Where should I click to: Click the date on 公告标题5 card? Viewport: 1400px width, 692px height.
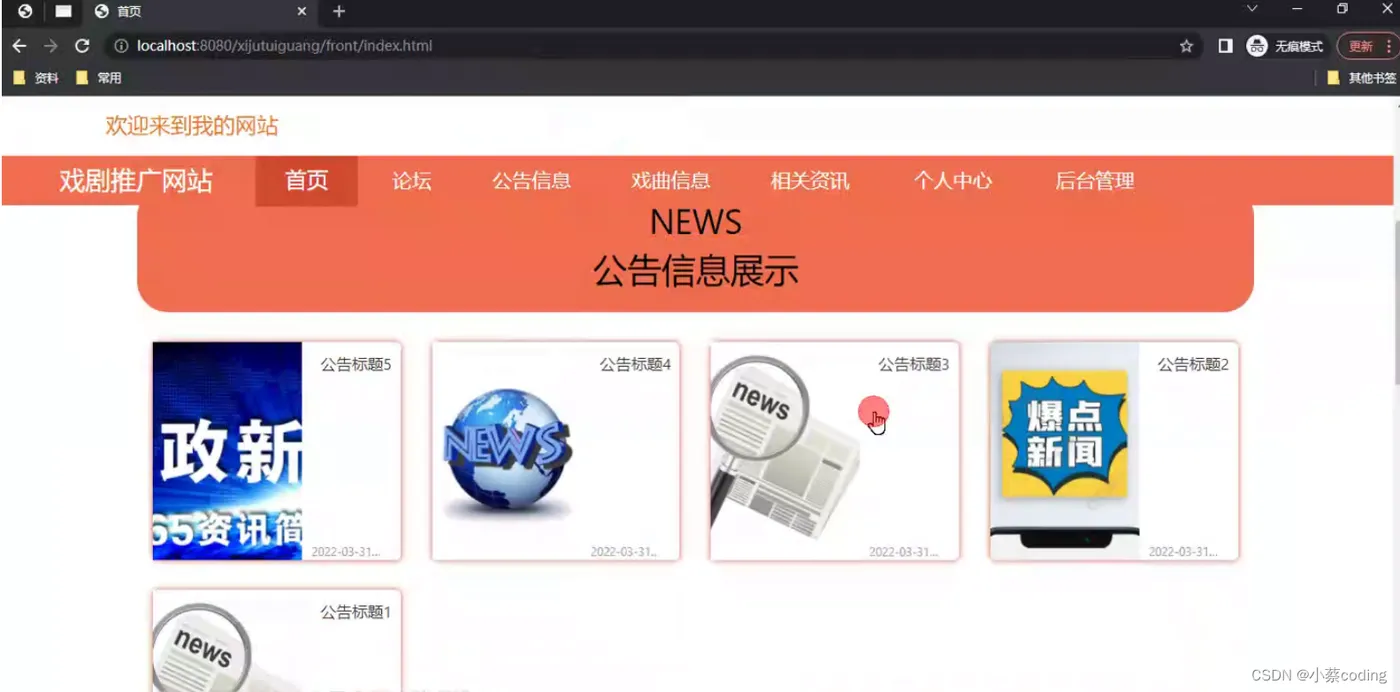(345, 552)
